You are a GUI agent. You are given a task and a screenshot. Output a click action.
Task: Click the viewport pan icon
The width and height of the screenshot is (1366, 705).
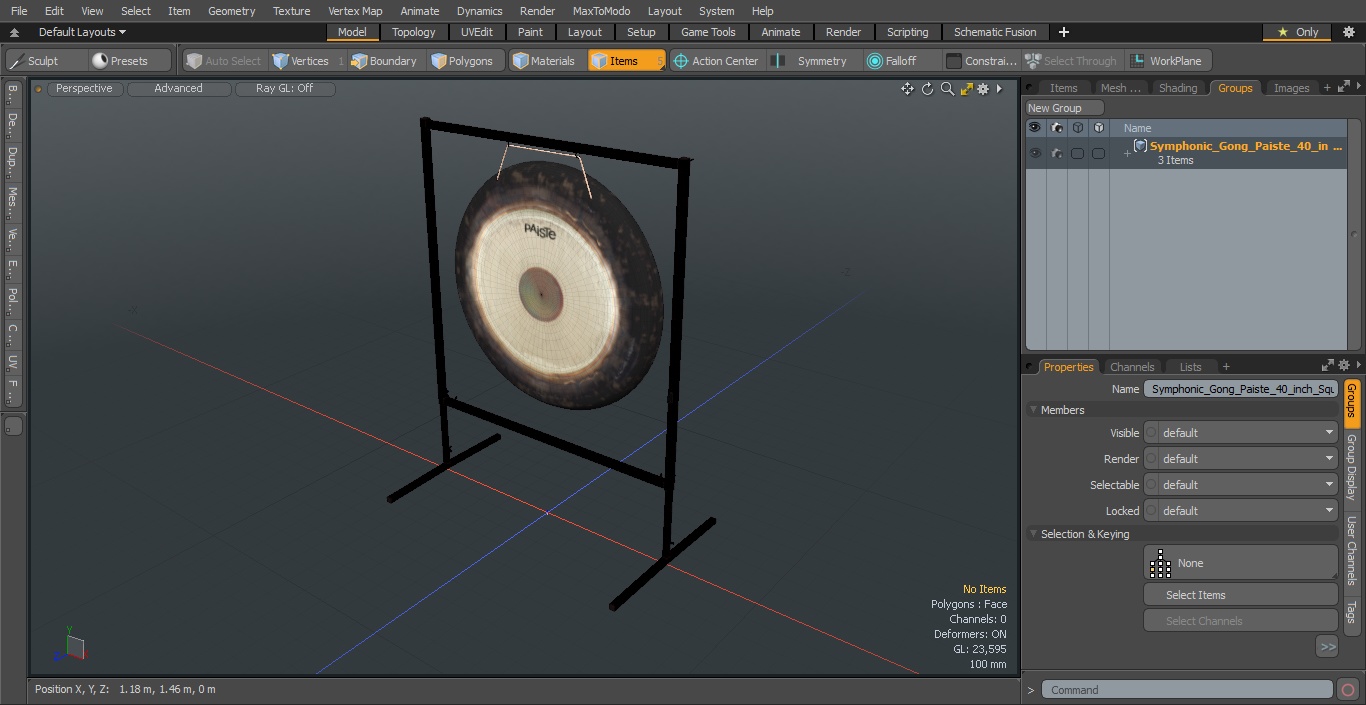tap(907, 89)
